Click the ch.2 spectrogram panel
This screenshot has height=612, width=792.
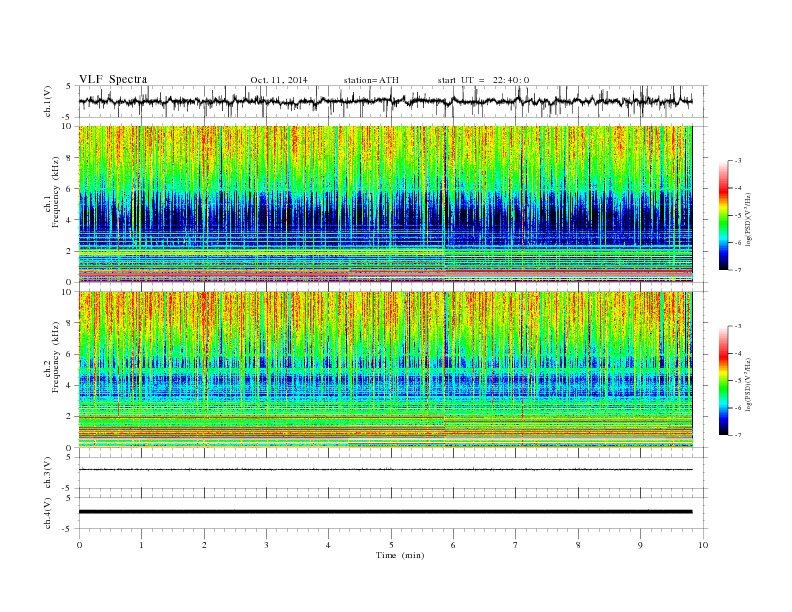(385, 369)
